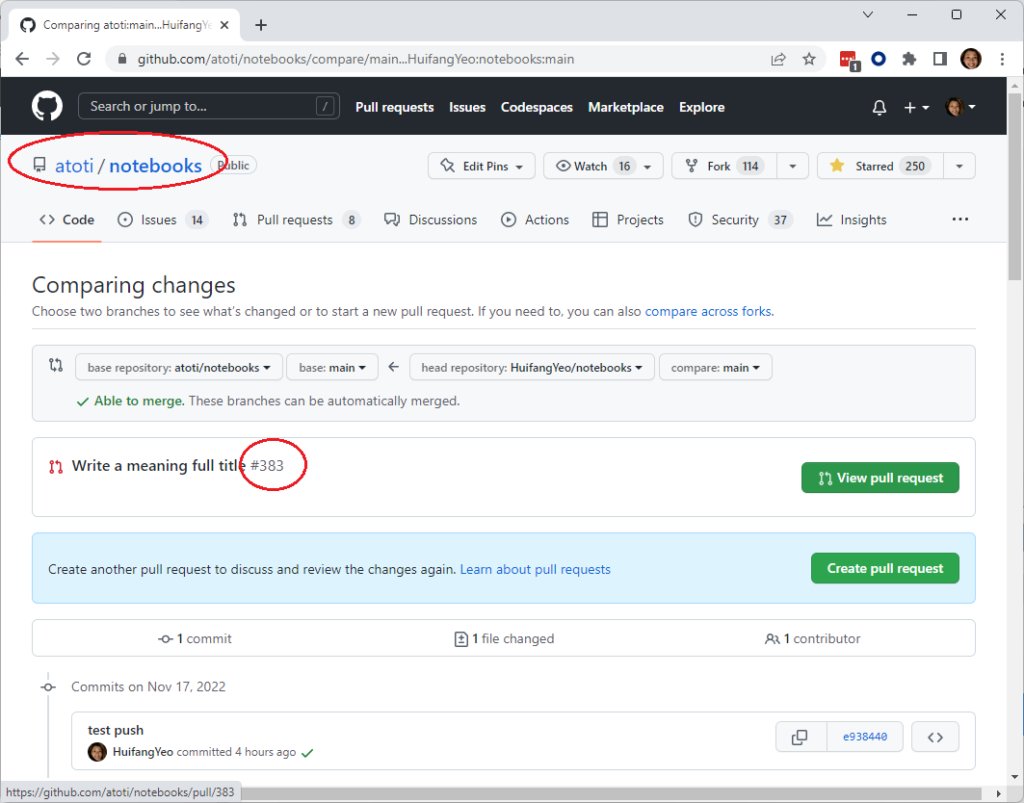The height and width of the screenshot is (803, 1024).
Task: Click the Chrome profile avatar
Action: pyautogui.click(x=971, y=59)
